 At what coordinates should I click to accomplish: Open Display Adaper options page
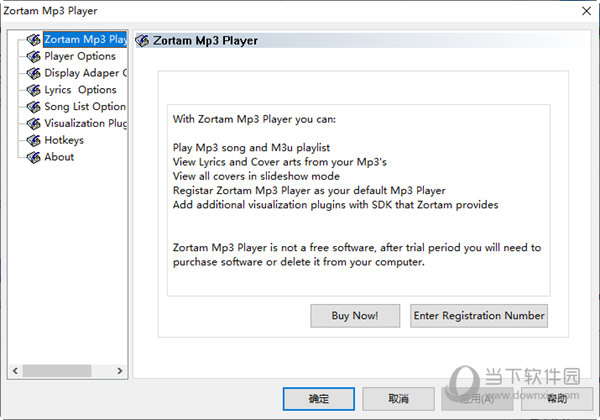point(86,73)
